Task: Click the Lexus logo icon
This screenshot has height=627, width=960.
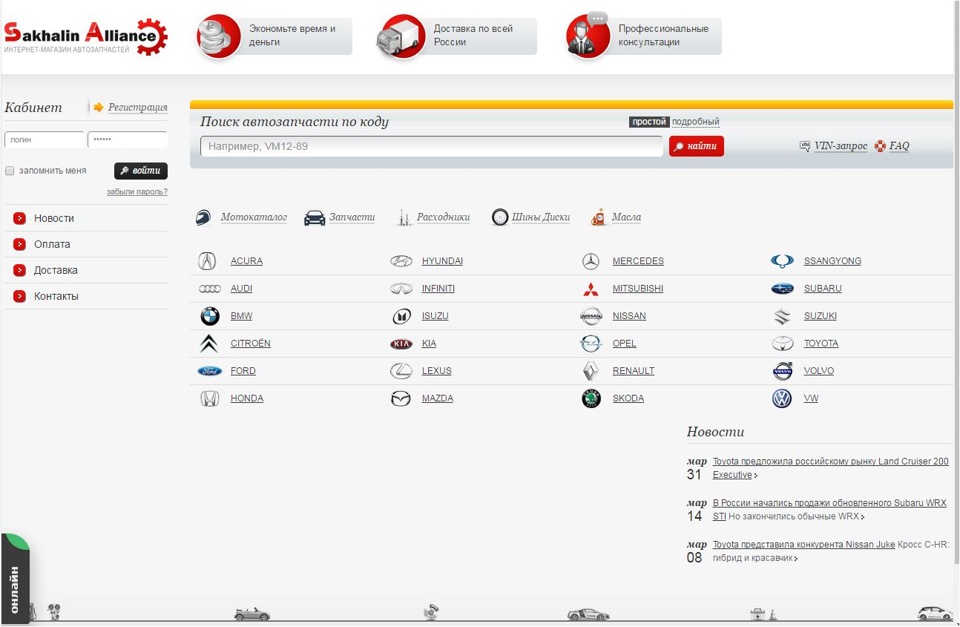Action: point(402,371)
